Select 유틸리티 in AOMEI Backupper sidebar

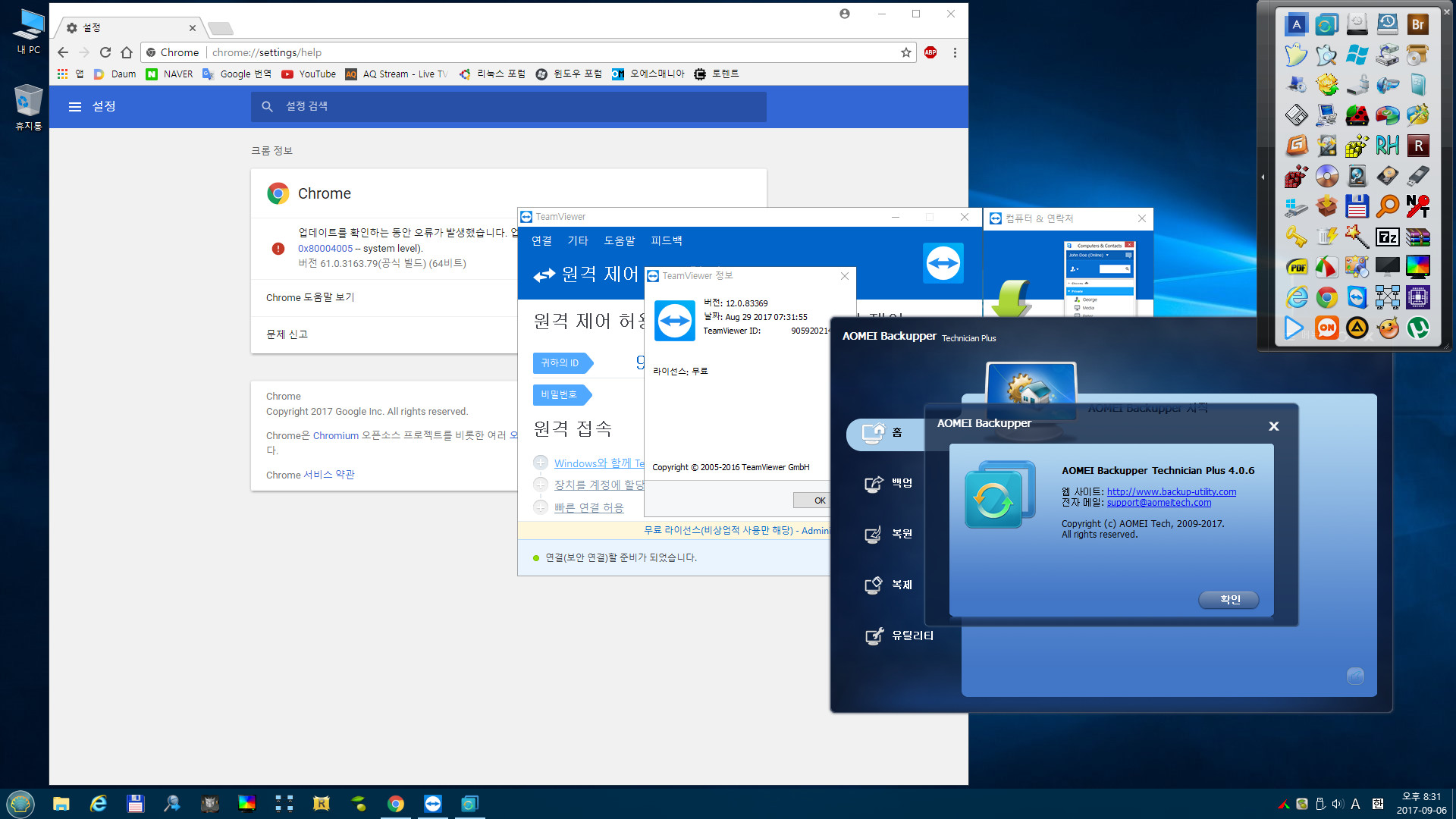tap(899, 635)
